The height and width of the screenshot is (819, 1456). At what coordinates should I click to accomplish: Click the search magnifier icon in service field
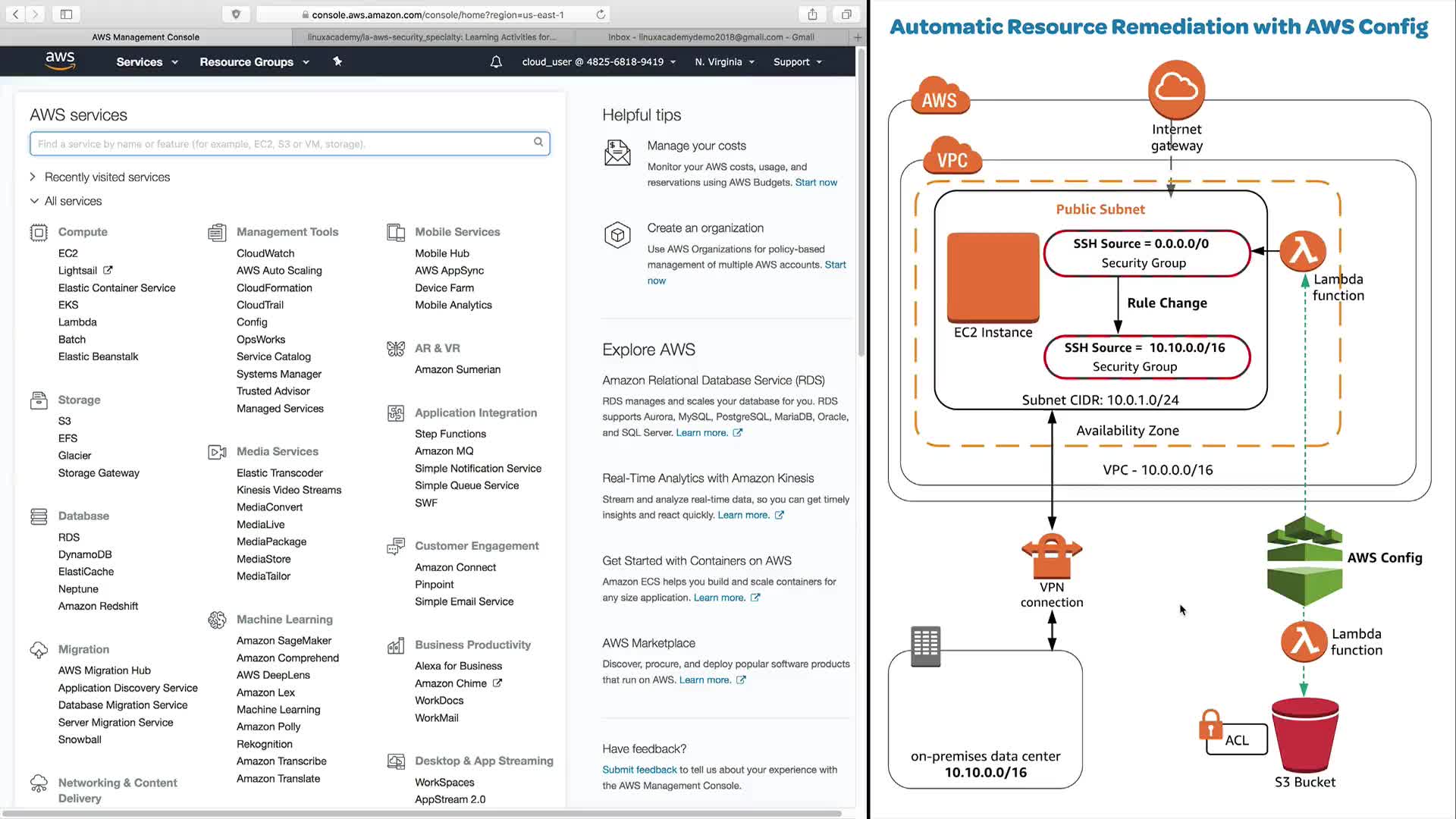tap(538, 142)
